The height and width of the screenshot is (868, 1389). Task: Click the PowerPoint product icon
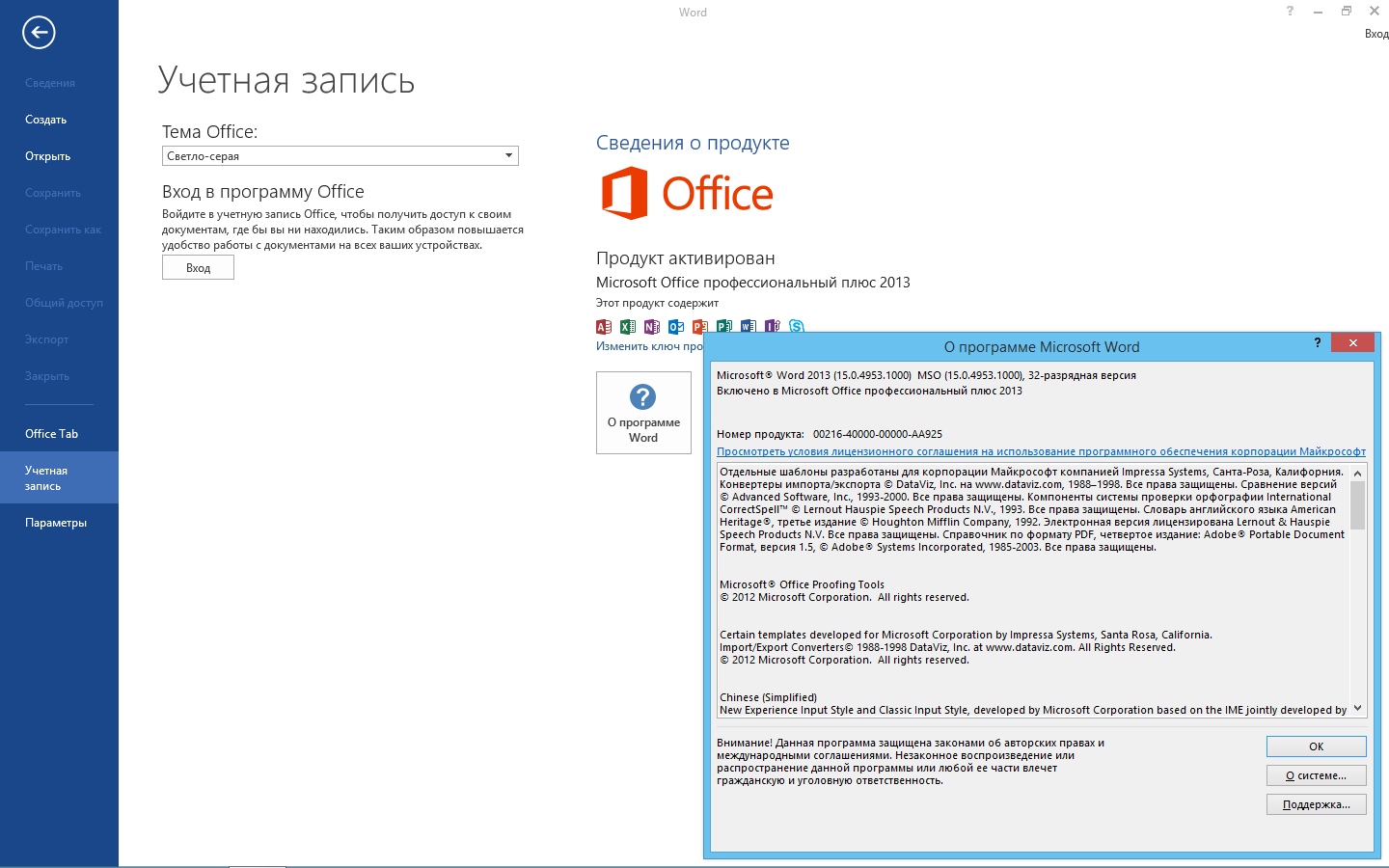[x=700, y=326]
